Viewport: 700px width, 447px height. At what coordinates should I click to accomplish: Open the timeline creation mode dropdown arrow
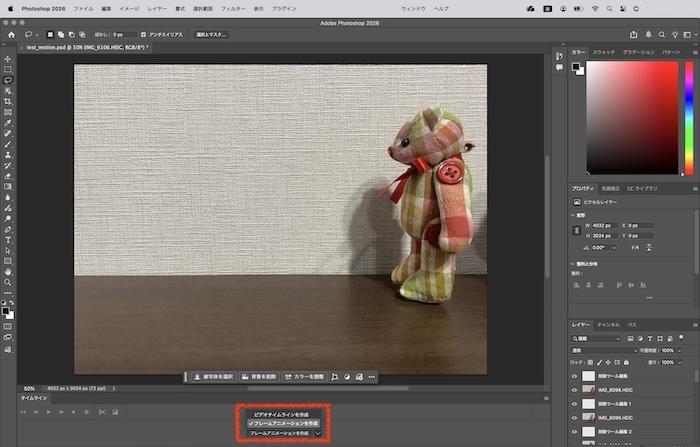(x=319, y=433)
